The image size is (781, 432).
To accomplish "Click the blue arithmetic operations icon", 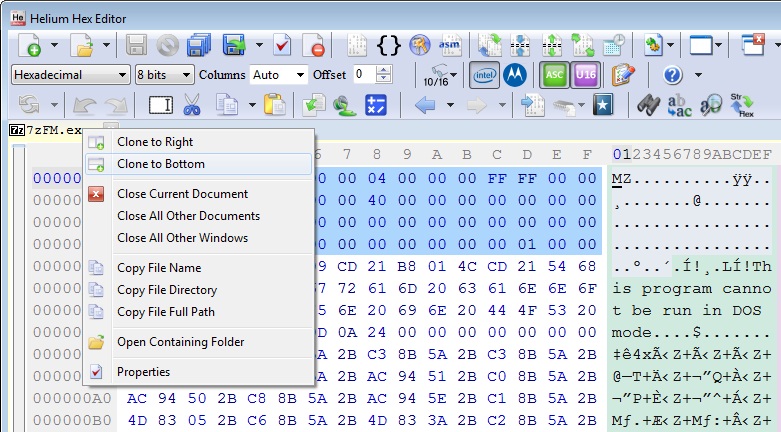I will coord(376,105).
